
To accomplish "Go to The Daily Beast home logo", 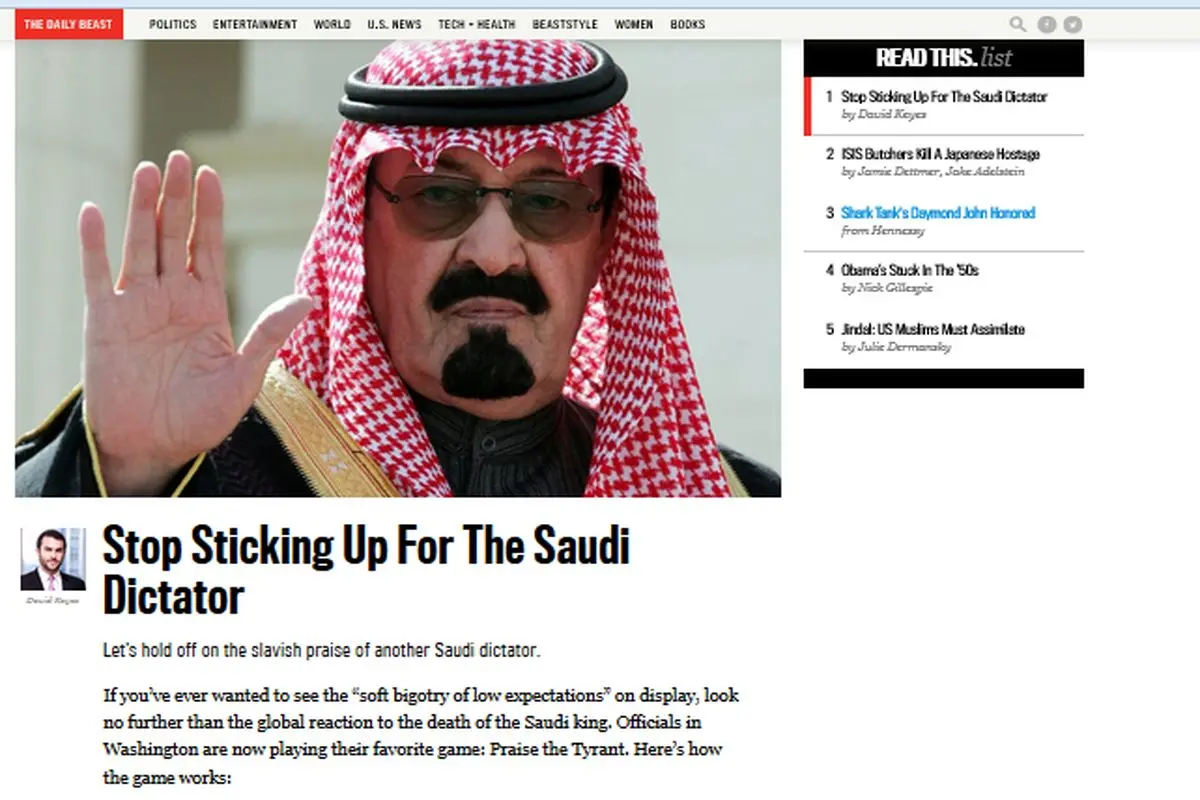I will 69,24.
